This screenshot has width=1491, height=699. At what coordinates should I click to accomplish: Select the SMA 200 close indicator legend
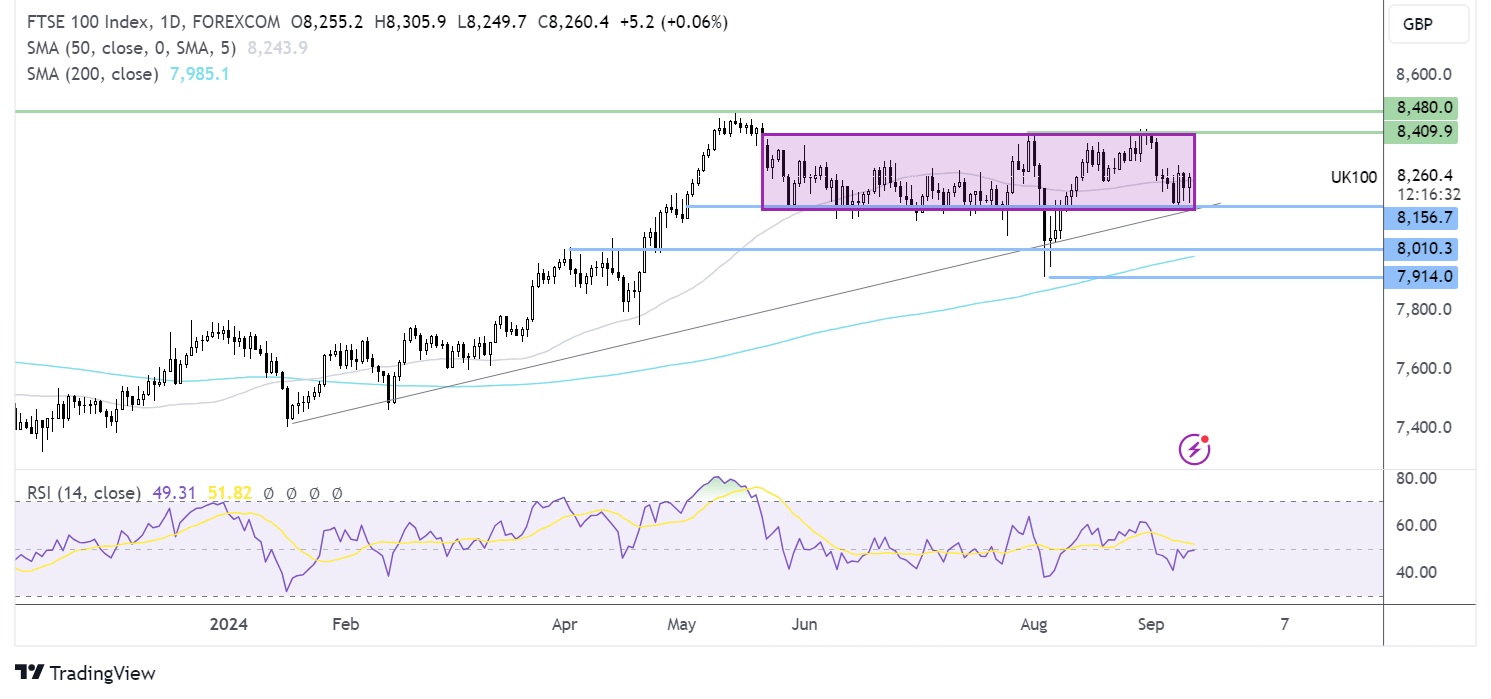[x=87, y=74]
